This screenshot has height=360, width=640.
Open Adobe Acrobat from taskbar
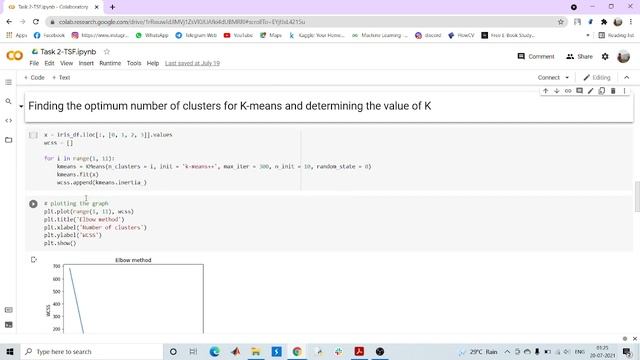tap(359, 352)
